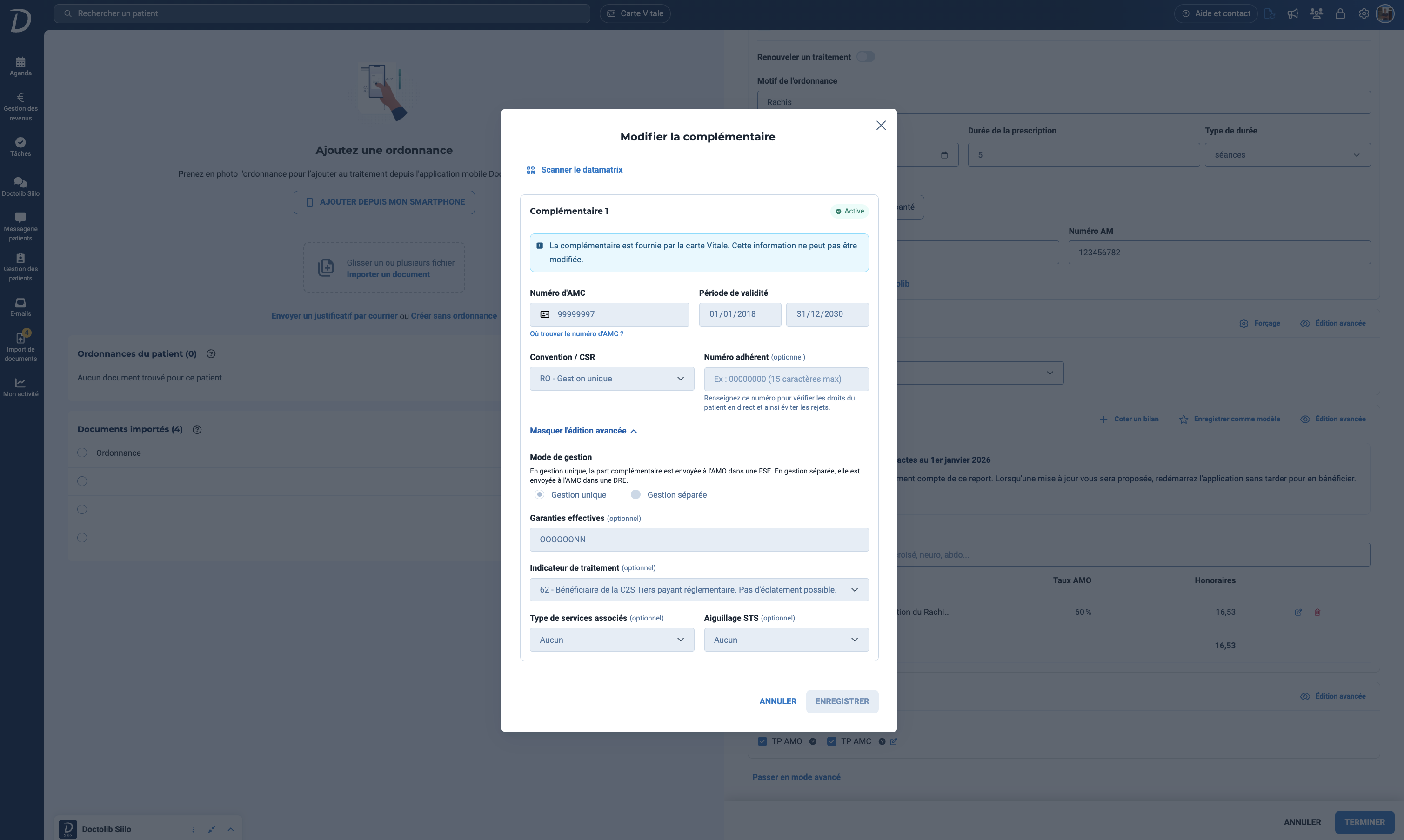Click the help icon next to TP AMO

[812, 741]
